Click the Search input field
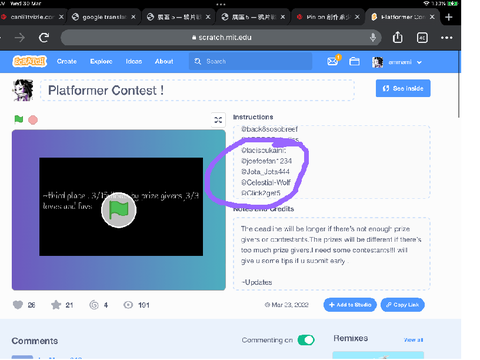The height and width of the screenshot is (360, 480). (x=251, y=61)
